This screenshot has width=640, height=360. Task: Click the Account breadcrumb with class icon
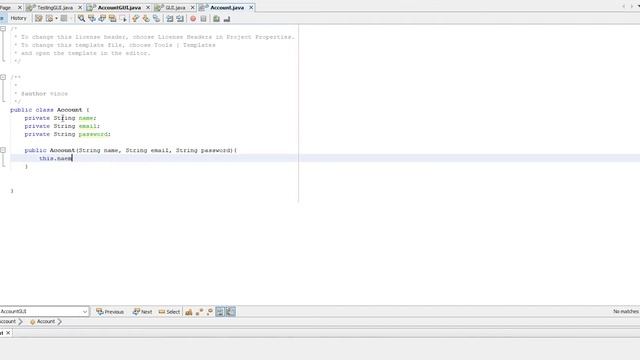tap(42, 322)
